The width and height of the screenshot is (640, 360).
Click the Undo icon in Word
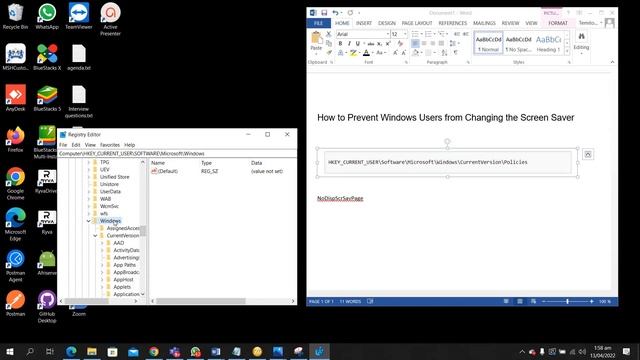[x=335, y=13]
